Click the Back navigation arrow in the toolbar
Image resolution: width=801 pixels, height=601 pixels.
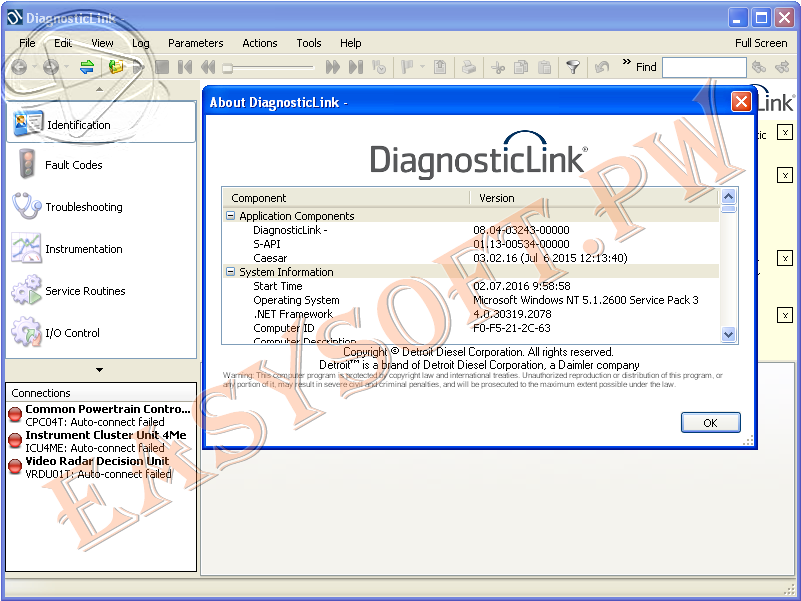pos(19,67)
